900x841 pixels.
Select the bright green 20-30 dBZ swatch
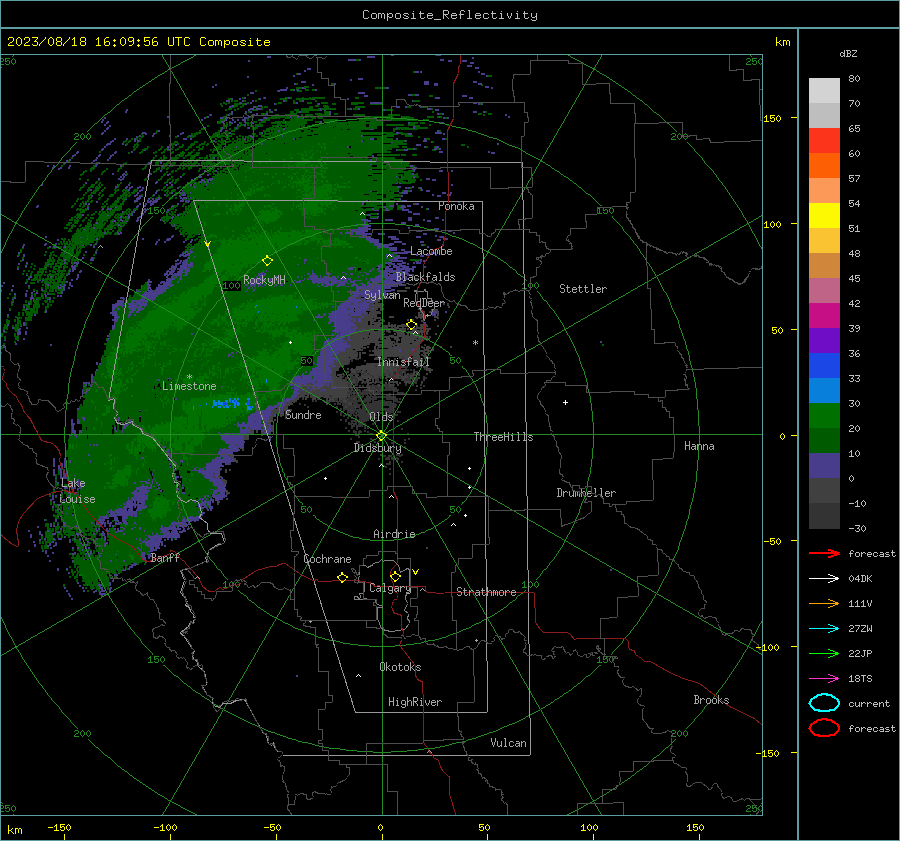click(x=824, y=416)
